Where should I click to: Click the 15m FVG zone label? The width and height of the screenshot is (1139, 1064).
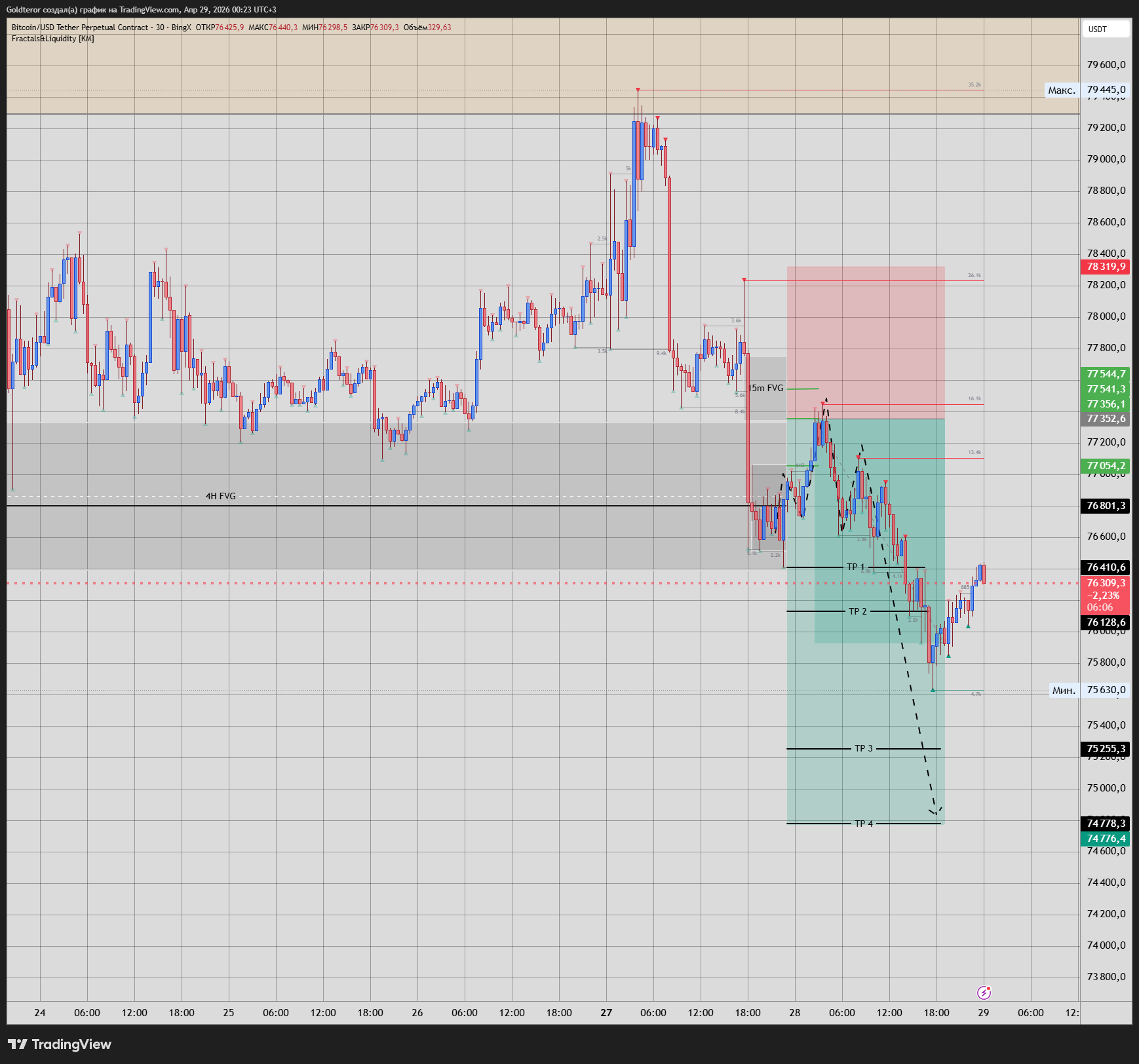767,388
